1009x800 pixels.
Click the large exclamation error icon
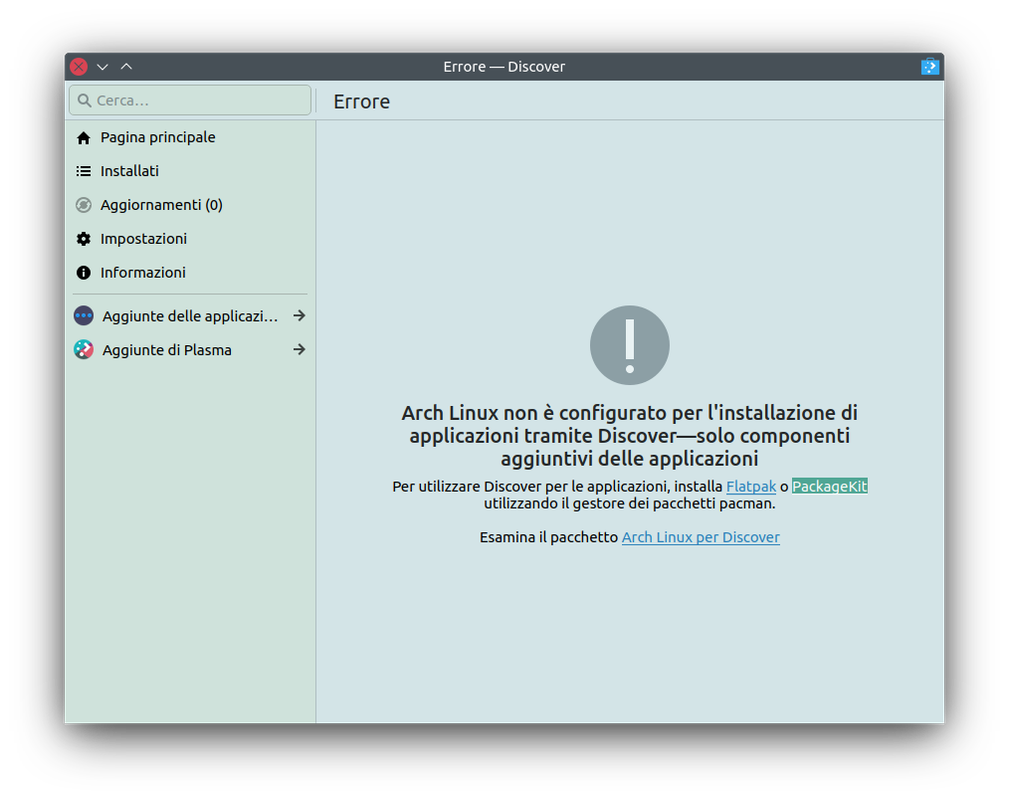630,345
